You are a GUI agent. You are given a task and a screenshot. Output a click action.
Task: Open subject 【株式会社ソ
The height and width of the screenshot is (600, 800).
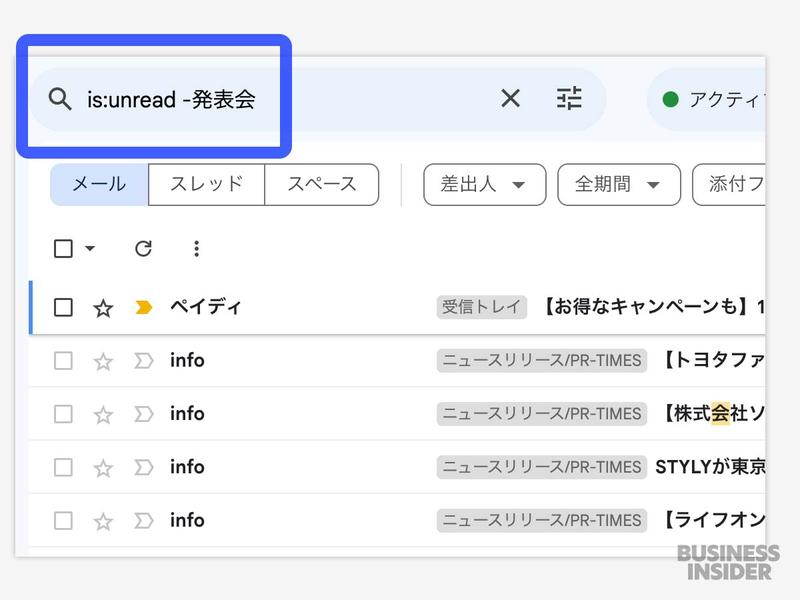click(x=713, y=413)
